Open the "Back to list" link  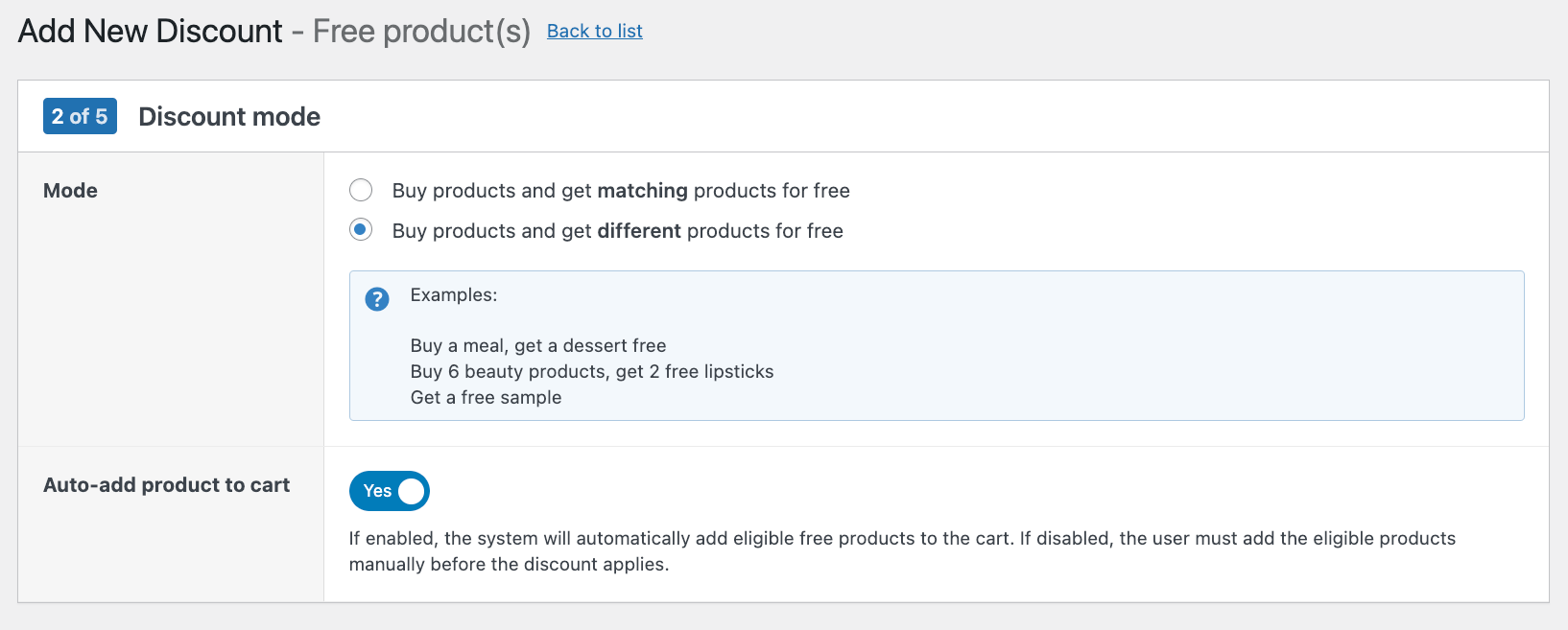click(x=594, y=31)
